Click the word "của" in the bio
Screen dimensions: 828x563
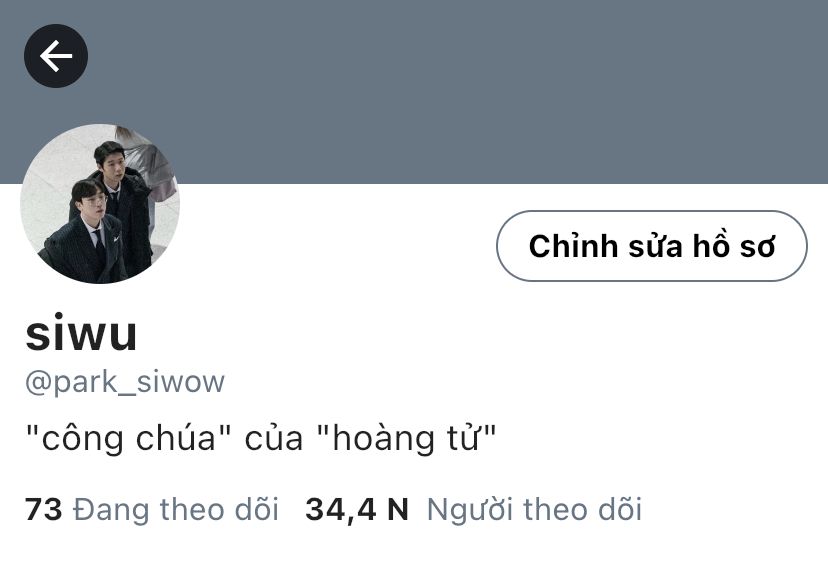pos(274,438)
